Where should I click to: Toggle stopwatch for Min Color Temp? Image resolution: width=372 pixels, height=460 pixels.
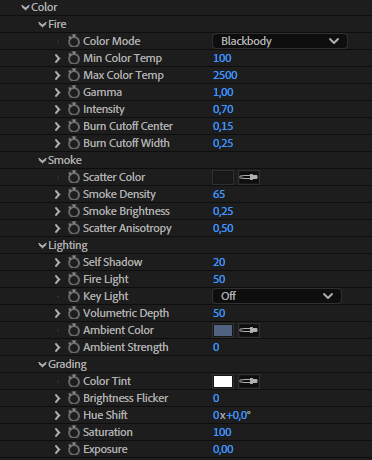[x=74, y=58]
